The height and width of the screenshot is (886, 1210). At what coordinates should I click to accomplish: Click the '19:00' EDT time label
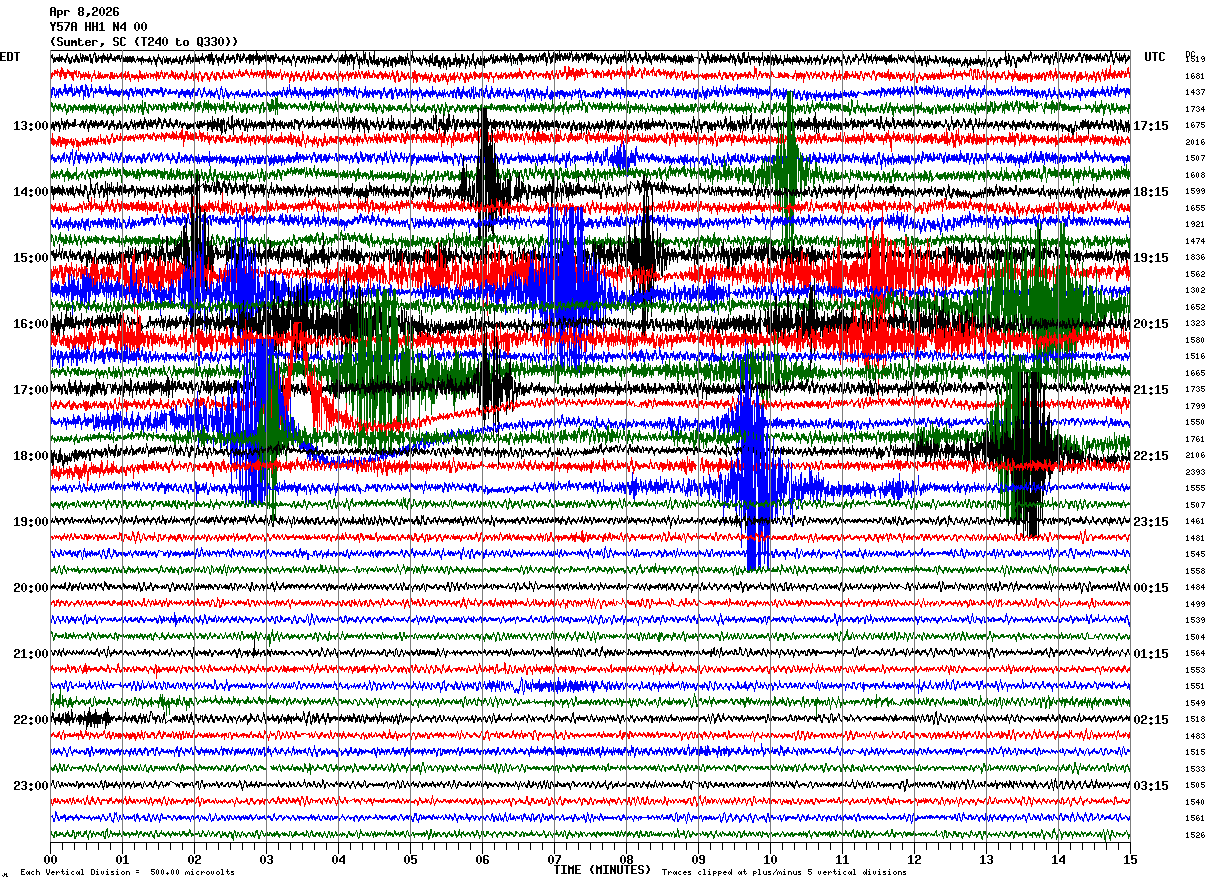[31, 522]
